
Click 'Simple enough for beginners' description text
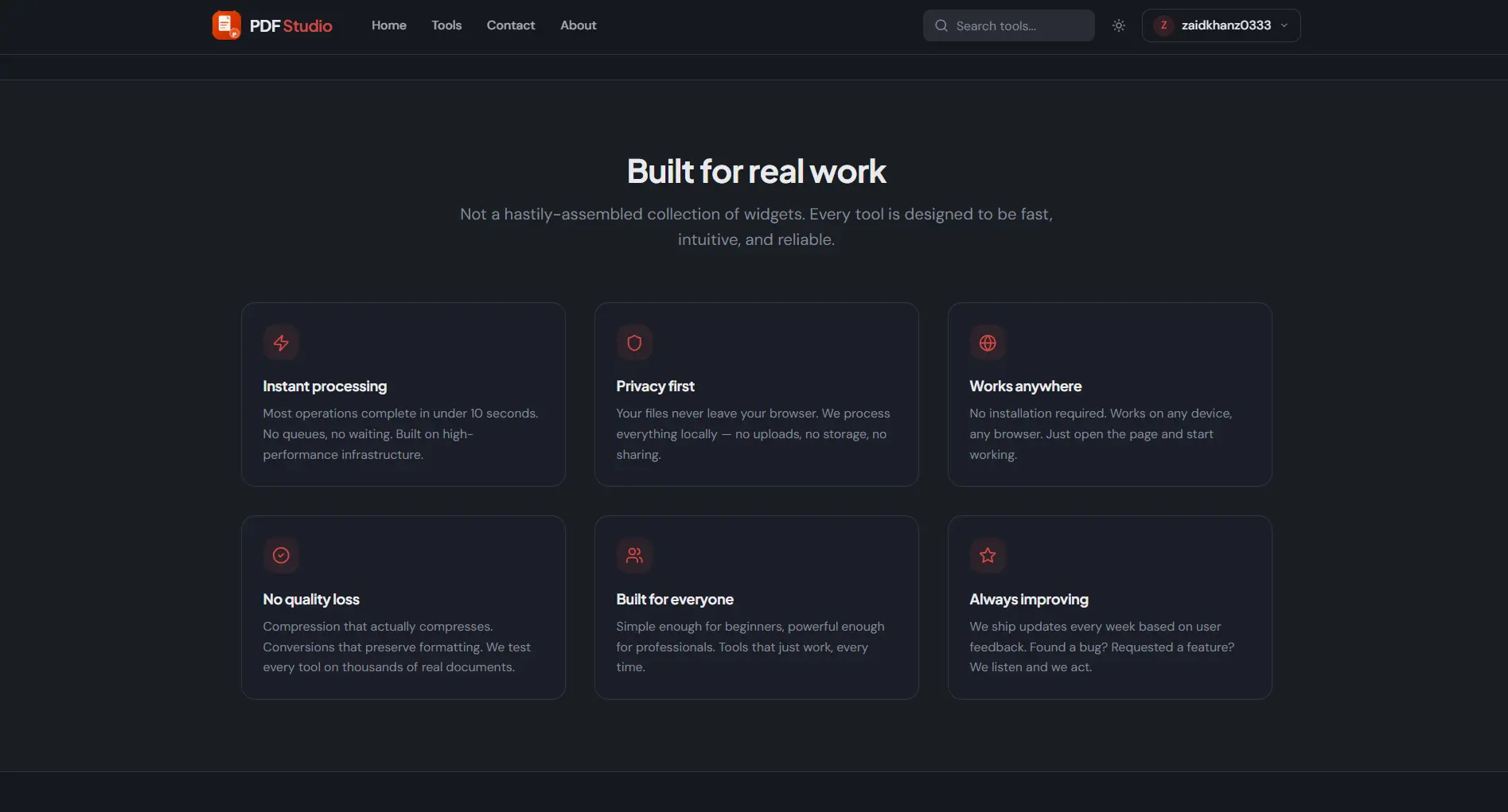[750, 647]
